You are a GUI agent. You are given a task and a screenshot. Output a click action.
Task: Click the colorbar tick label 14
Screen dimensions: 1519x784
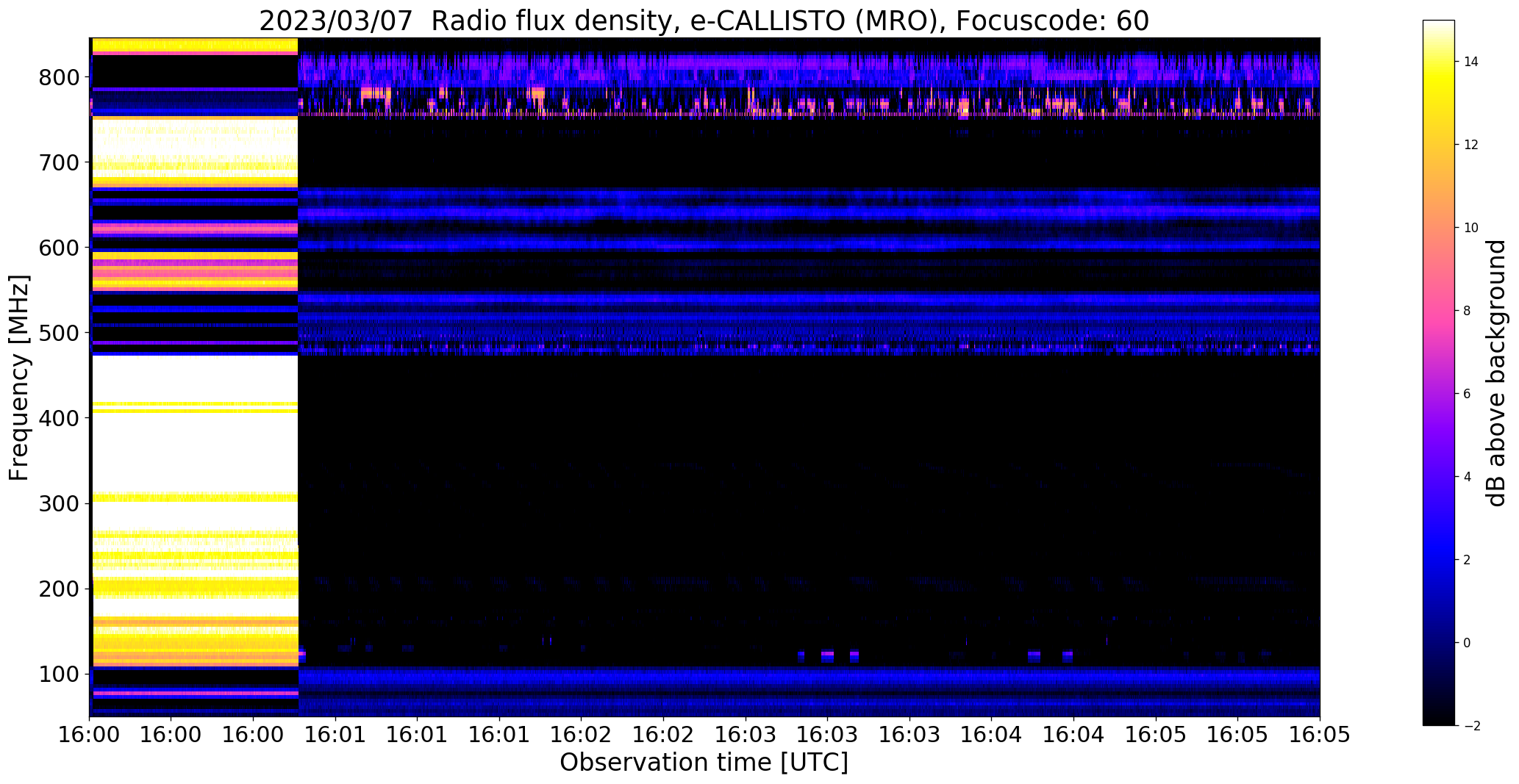tap(1470, 62)
